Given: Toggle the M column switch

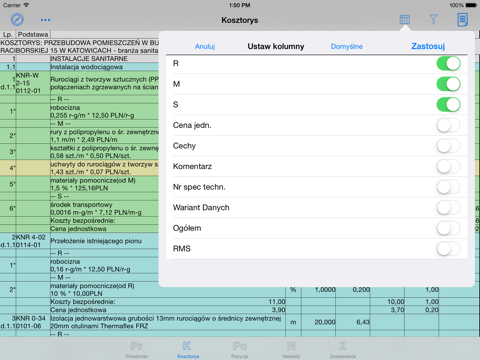Looking at the screenshot, I should 448,84.
